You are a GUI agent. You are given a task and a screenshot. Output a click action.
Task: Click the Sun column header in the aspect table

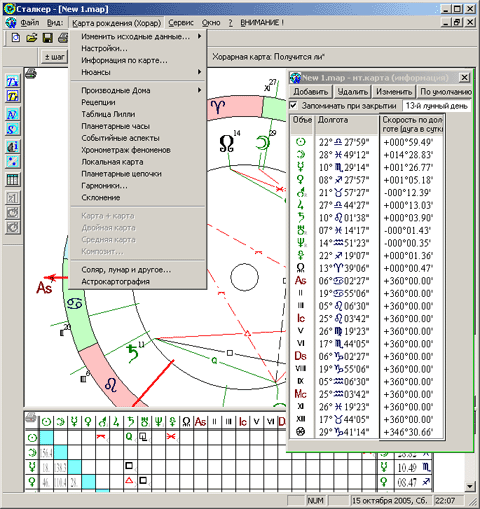[46, 422]
